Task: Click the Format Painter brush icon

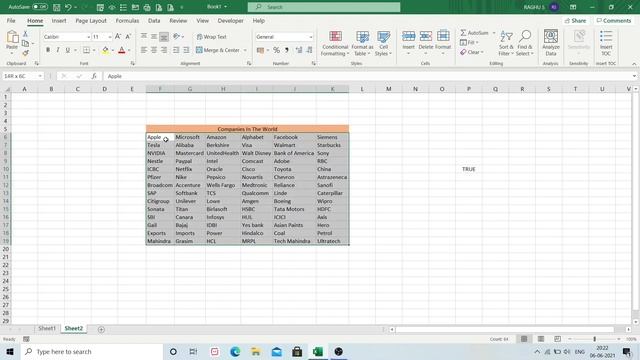Action: (25, 53)
